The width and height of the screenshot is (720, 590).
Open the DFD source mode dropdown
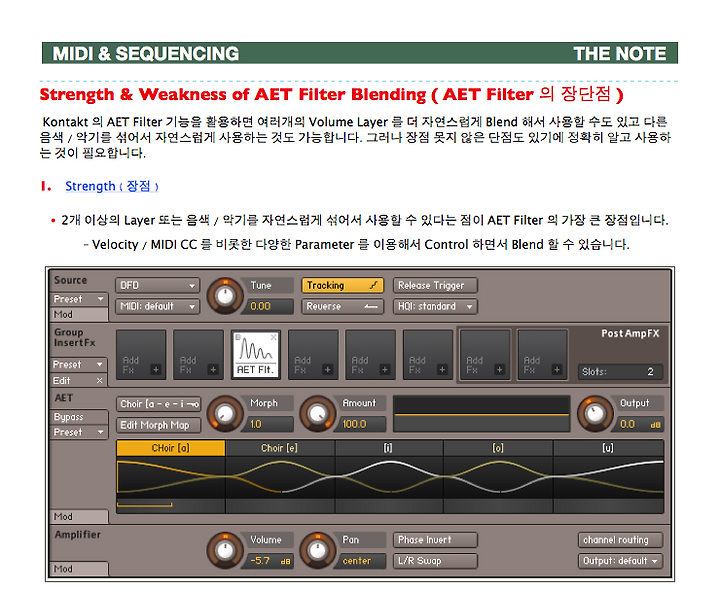158,285
